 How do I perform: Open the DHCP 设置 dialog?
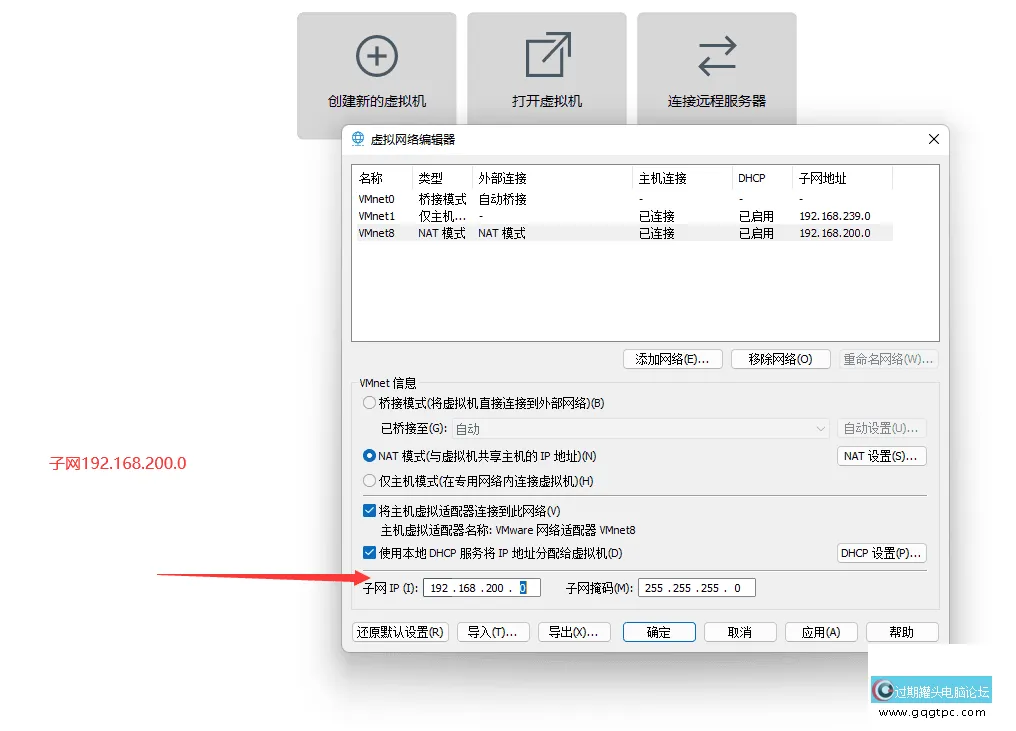point(881,553)
